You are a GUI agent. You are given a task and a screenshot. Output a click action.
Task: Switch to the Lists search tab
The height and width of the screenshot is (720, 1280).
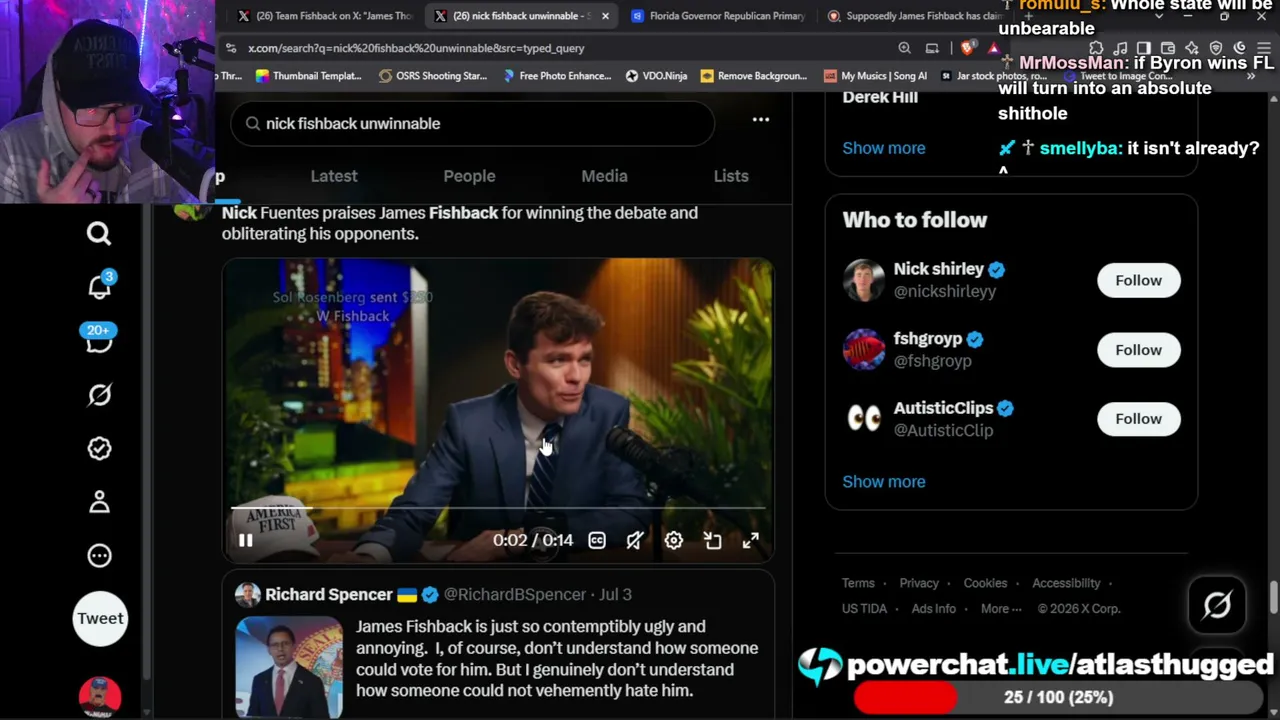click(x=731, y=176)
